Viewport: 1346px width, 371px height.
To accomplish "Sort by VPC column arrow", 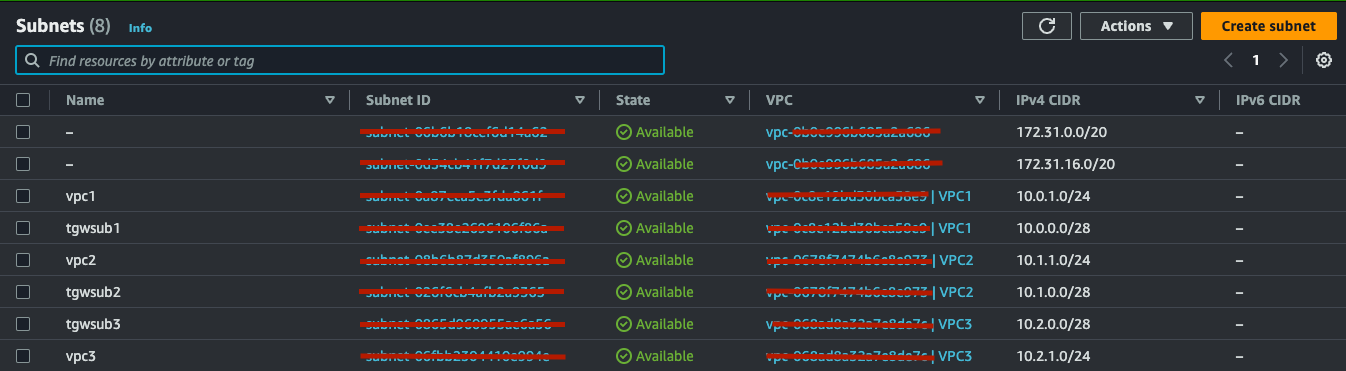I will (980, 100).
